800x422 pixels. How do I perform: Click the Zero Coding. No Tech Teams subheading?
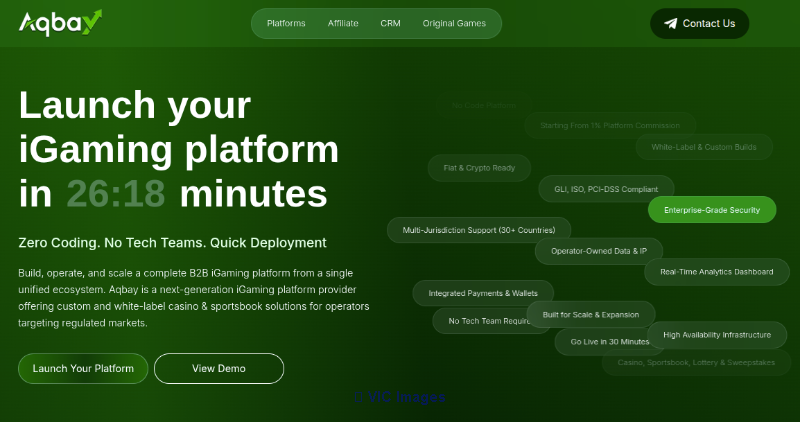[x=172, y=242]
